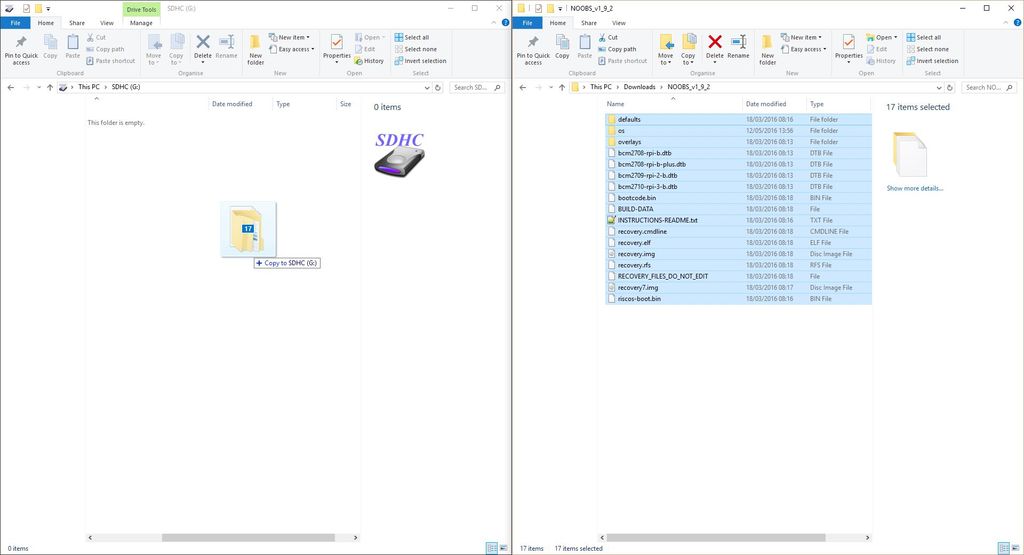1024x555 pixels.
Task: Click Show more details link
Action: (x=914, y=188)
